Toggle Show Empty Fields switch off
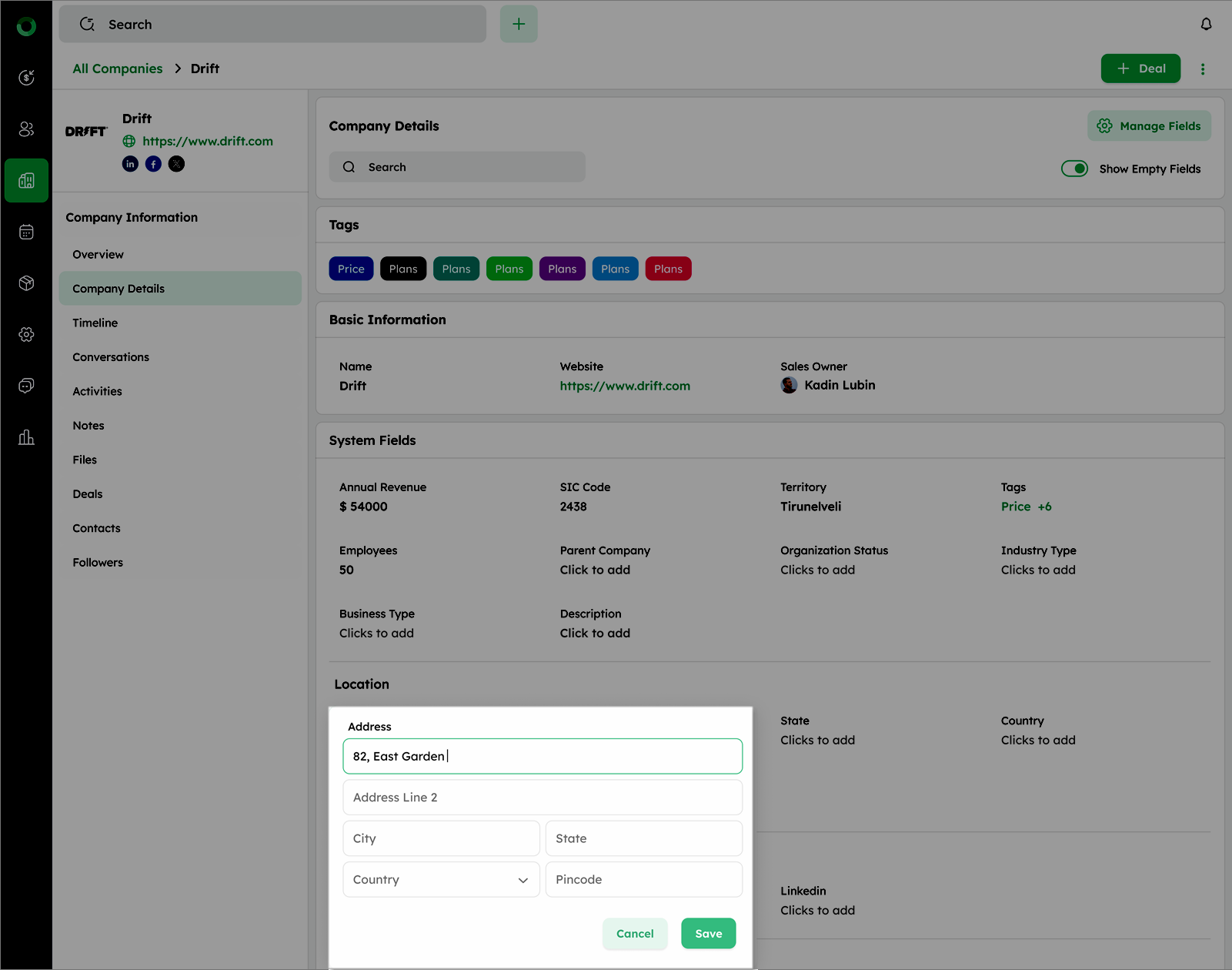The height and width of the screenshot is (970, 1232). click(x=1074, y=169)
